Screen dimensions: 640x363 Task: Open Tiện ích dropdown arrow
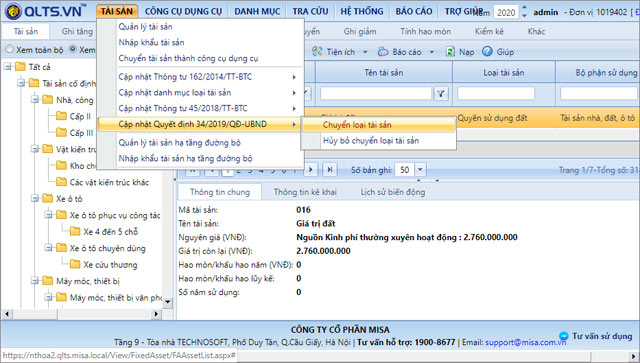(365, 52)
